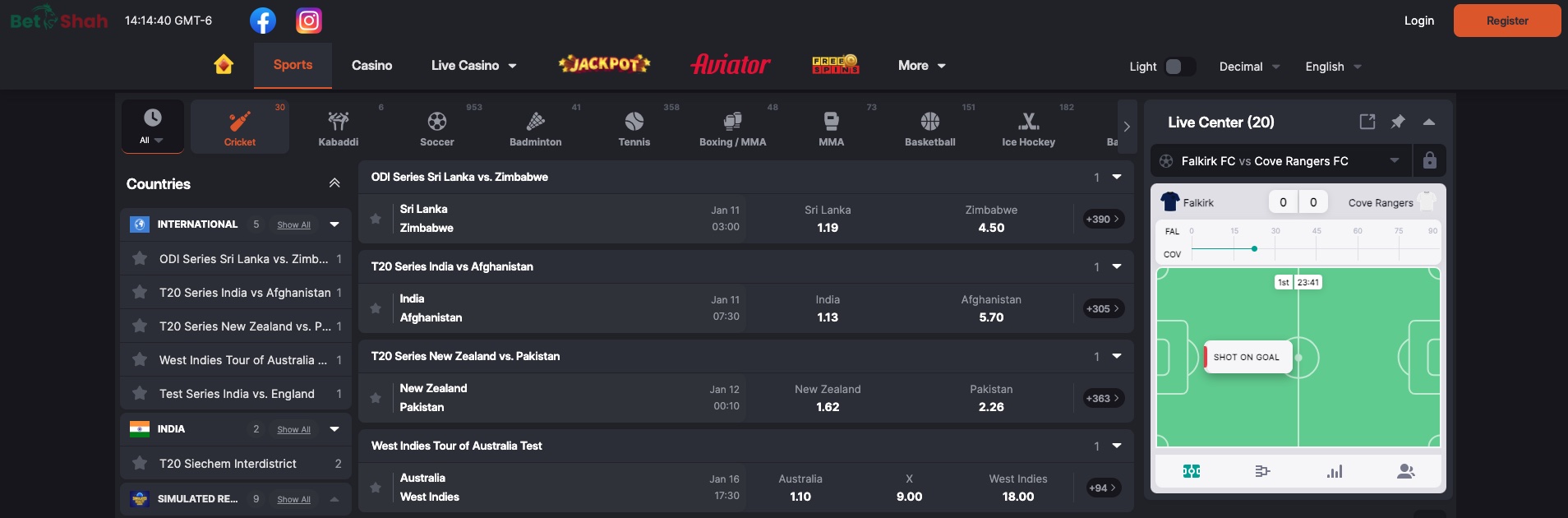Image resolution: width=1568 pixels, height=518 pixels.
Task: Open the Facebook social icon
Action: (263, 21)
